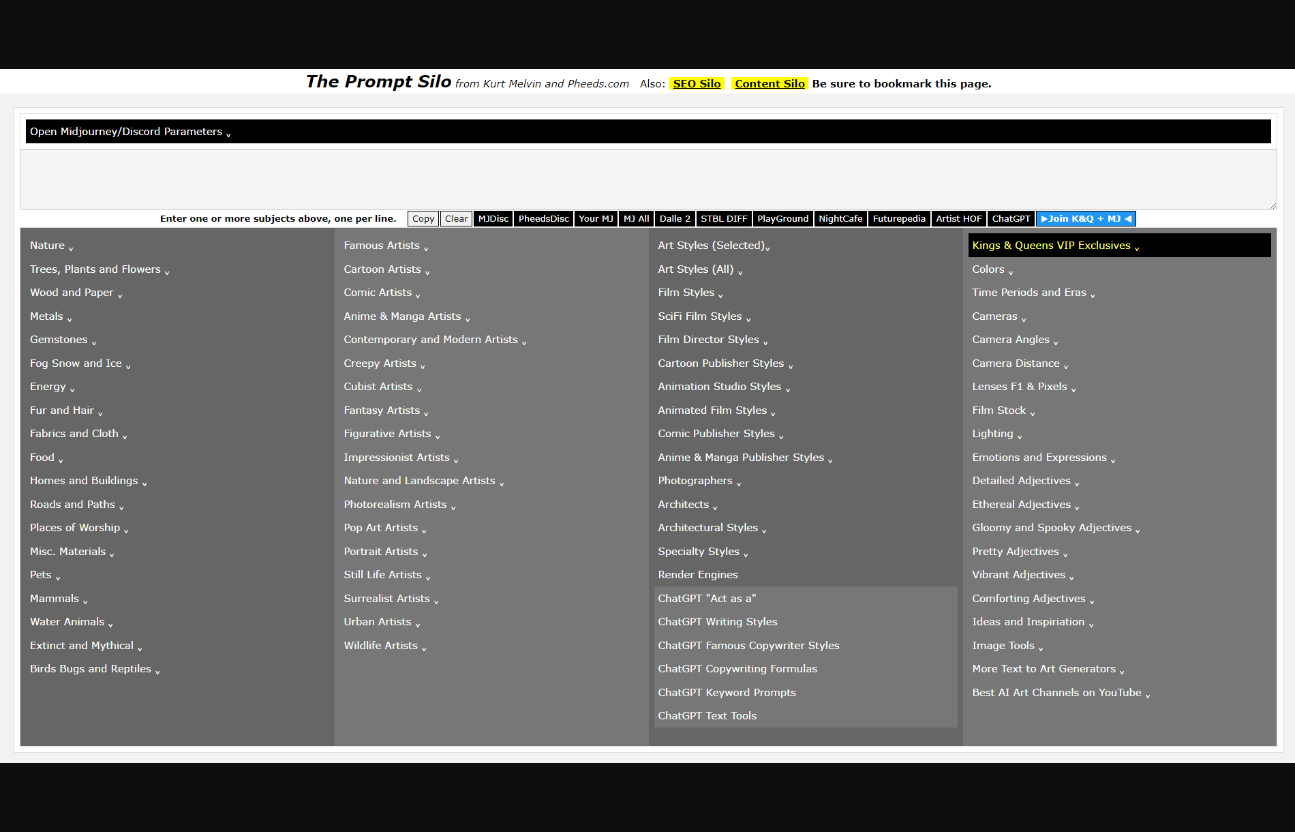This screenshot has height=832, width=1295.
Task: Expand the Camera Angles category
Action: pyautogui.click(x=1012, y=340)
